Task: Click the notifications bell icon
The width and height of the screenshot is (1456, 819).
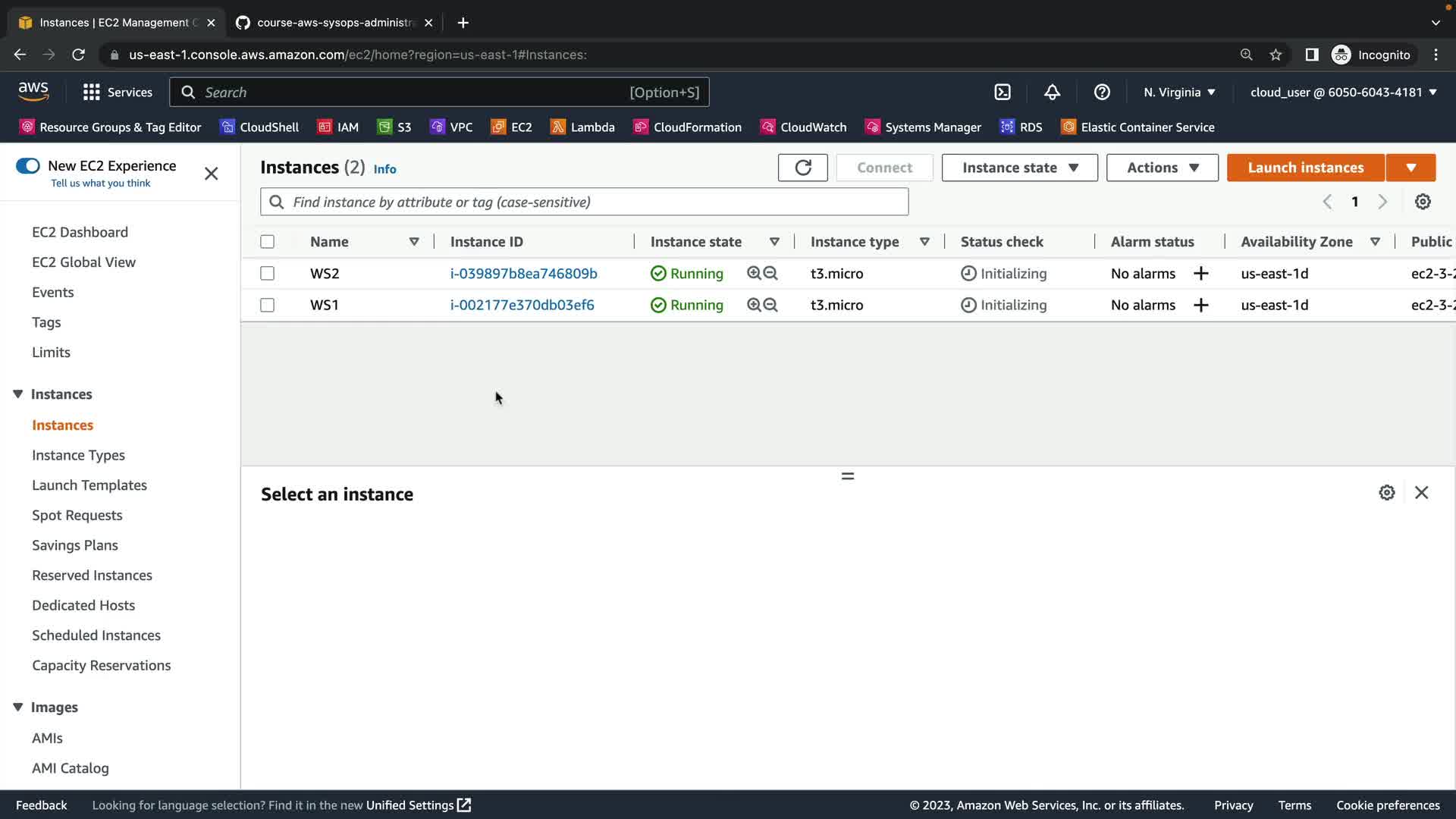Action: coord(1052,93)
